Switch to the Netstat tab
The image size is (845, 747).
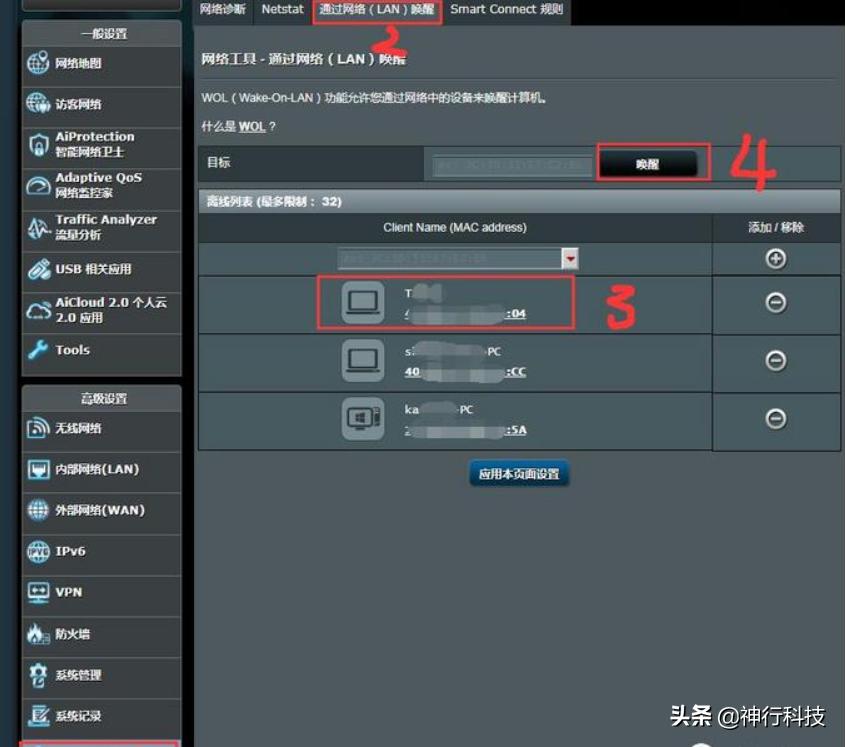pos(282,9)
